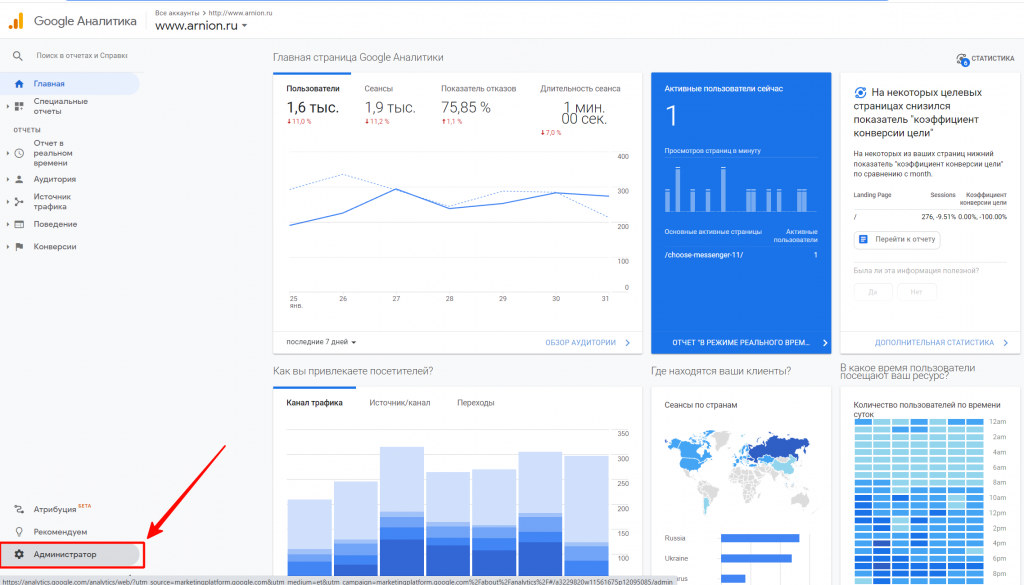Image resolution: width=1024 pixels, height=585 pixels.
Task: Click the search magnifier icon in sidebar
Action: click(x=18, y=56)
